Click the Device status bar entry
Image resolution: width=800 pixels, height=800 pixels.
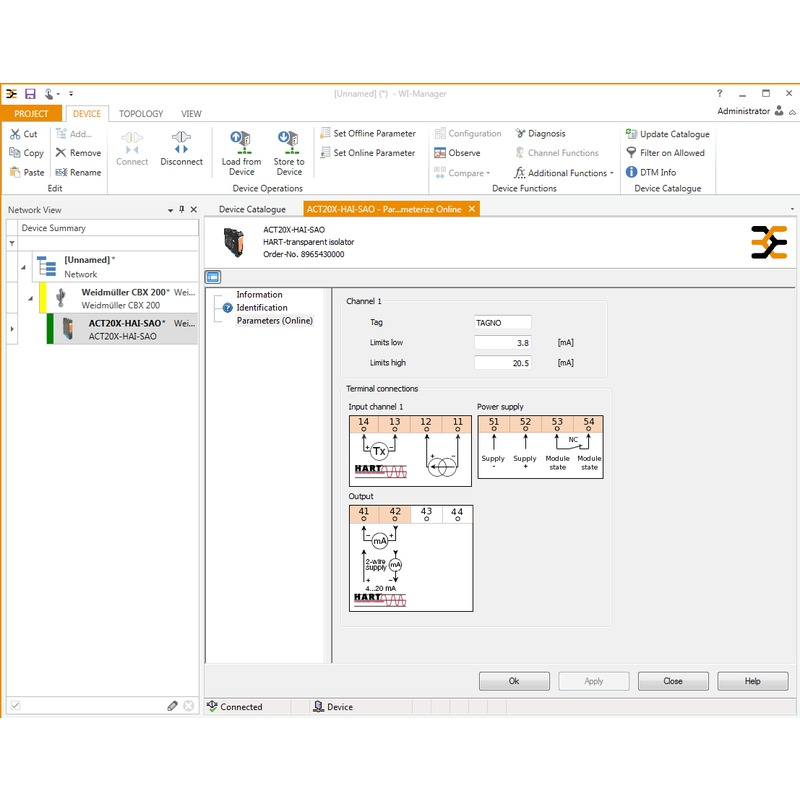(333, 707)
